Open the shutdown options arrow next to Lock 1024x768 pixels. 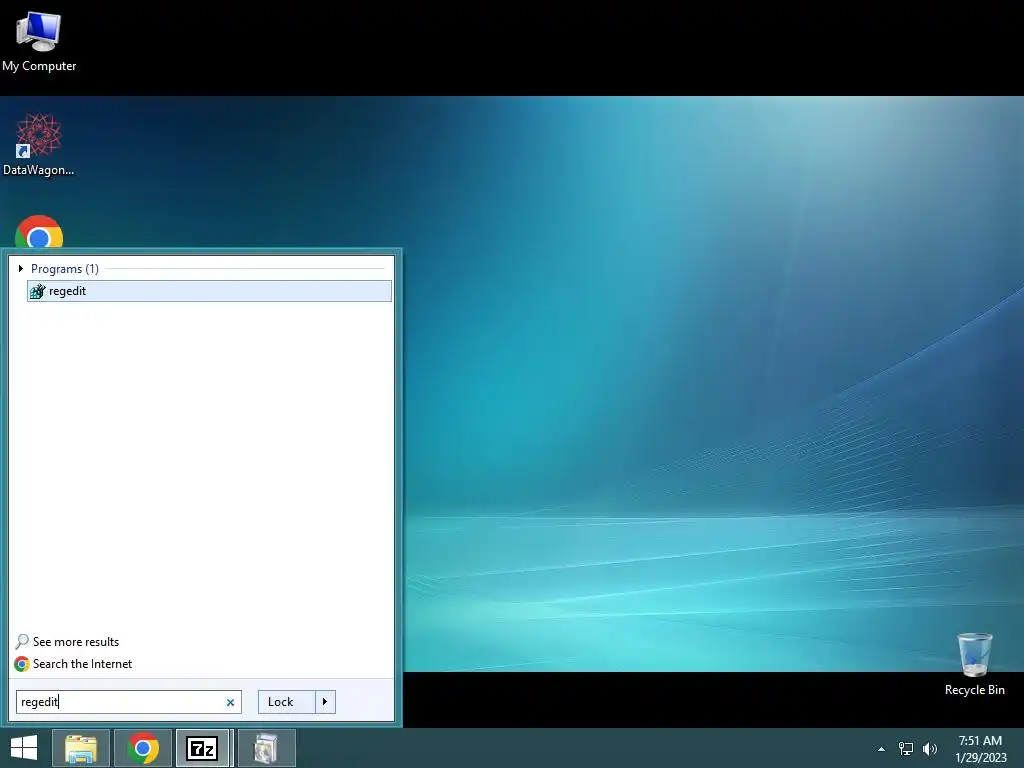(x=325, y=702)
